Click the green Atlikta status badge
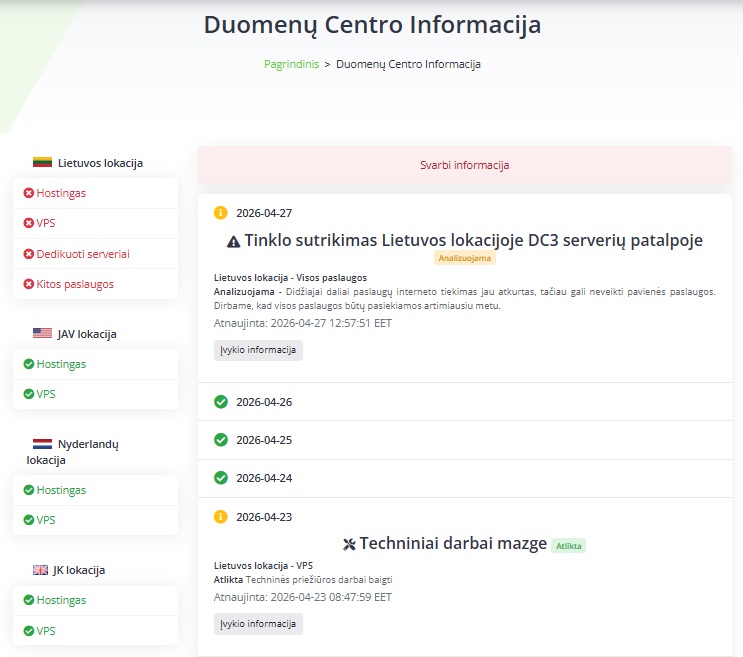743x657 pixels. point(568,545)
